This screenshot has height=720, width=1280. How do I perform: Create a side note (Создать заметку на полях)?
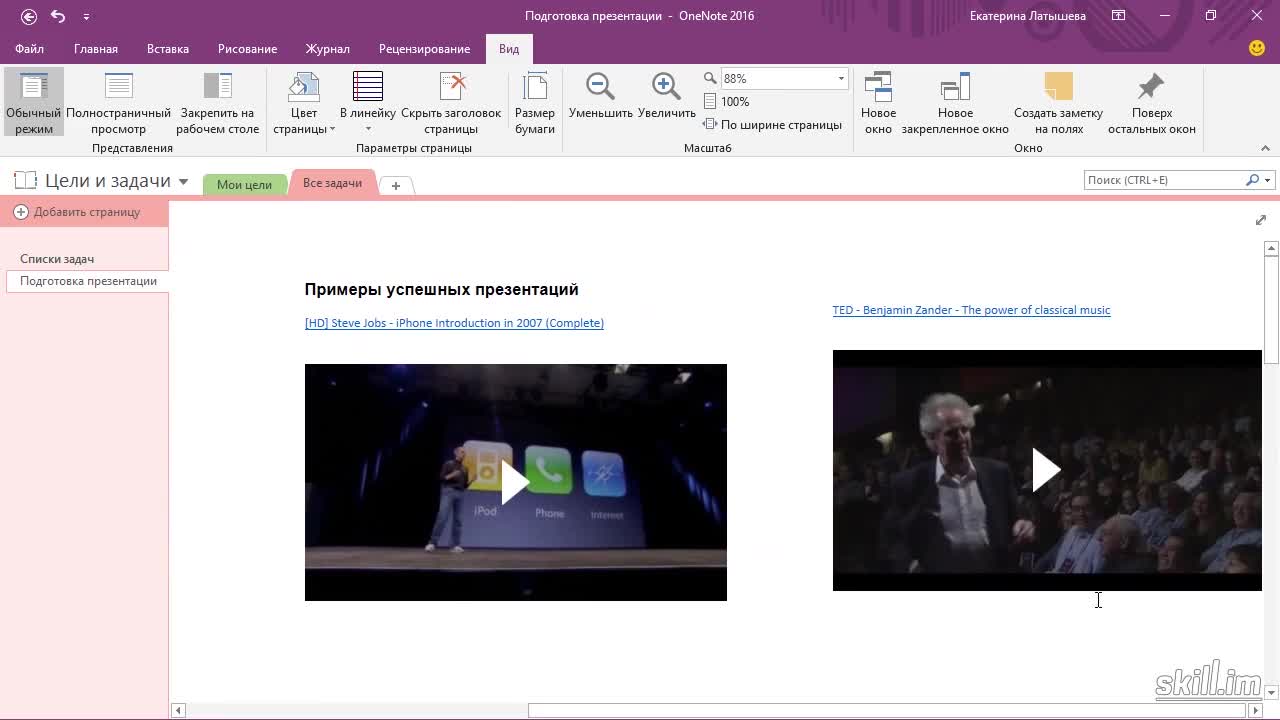click(x=1058, y=103)
